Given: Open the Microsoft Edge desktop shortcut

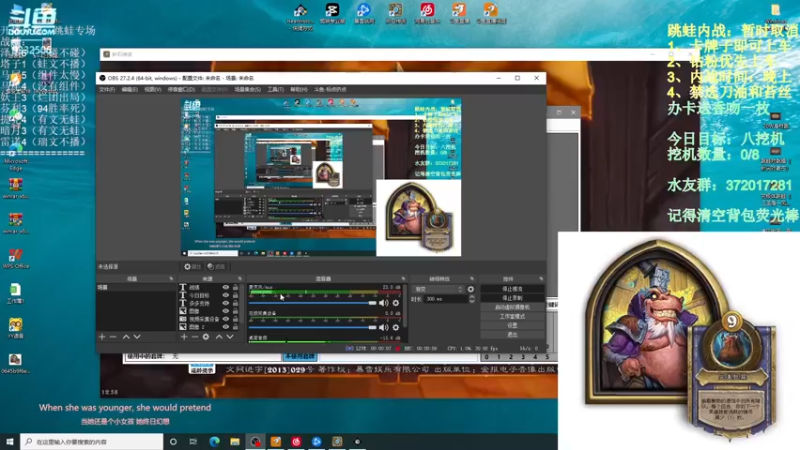Looking at the screenshot, I should [x=15, y=157].
